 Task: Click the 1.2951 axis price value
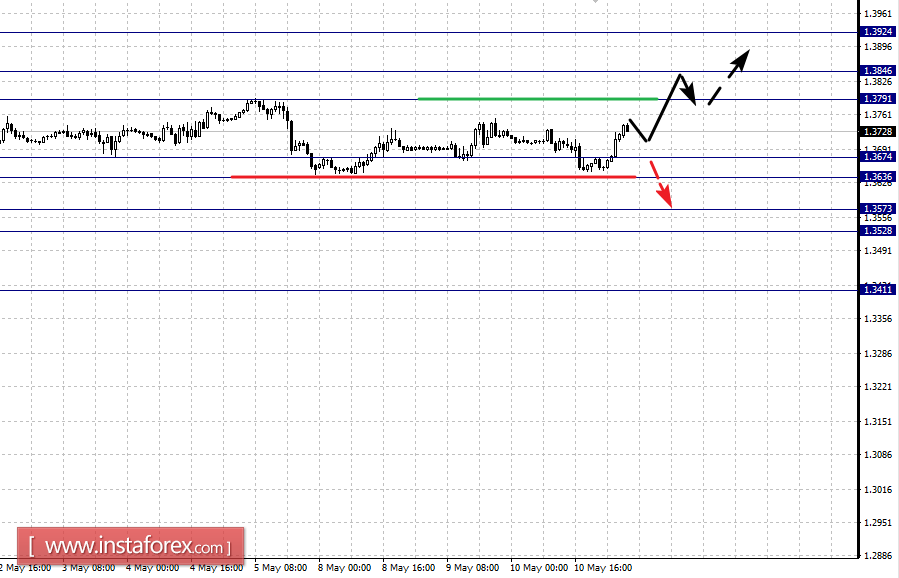click(878, 523)
